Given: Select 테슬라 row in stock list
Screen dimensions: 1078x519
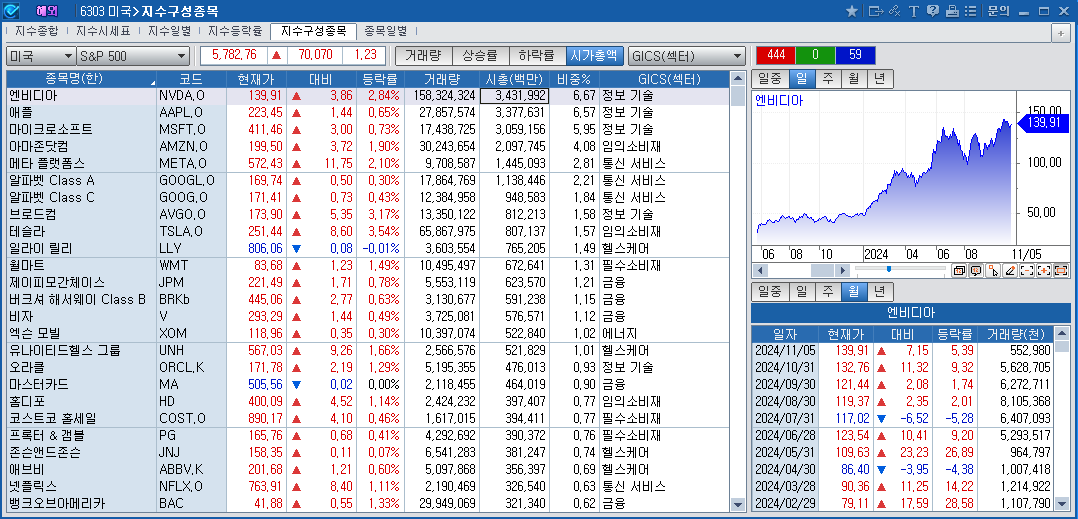Looking at the screenshot, I should [368, 231].
